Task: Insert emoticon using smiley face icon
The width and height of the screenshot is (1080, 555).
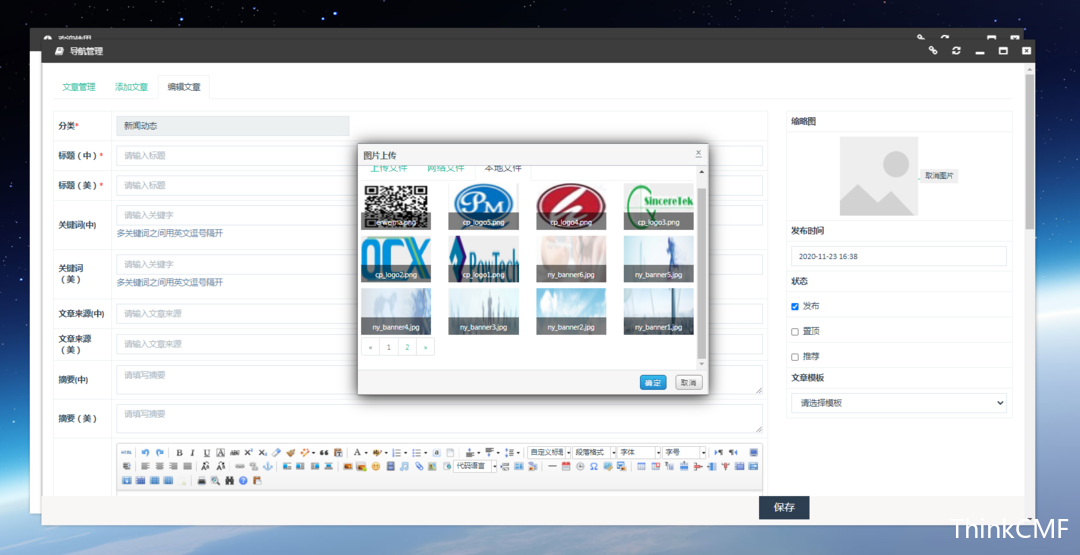Action: [x=375, y=466]
